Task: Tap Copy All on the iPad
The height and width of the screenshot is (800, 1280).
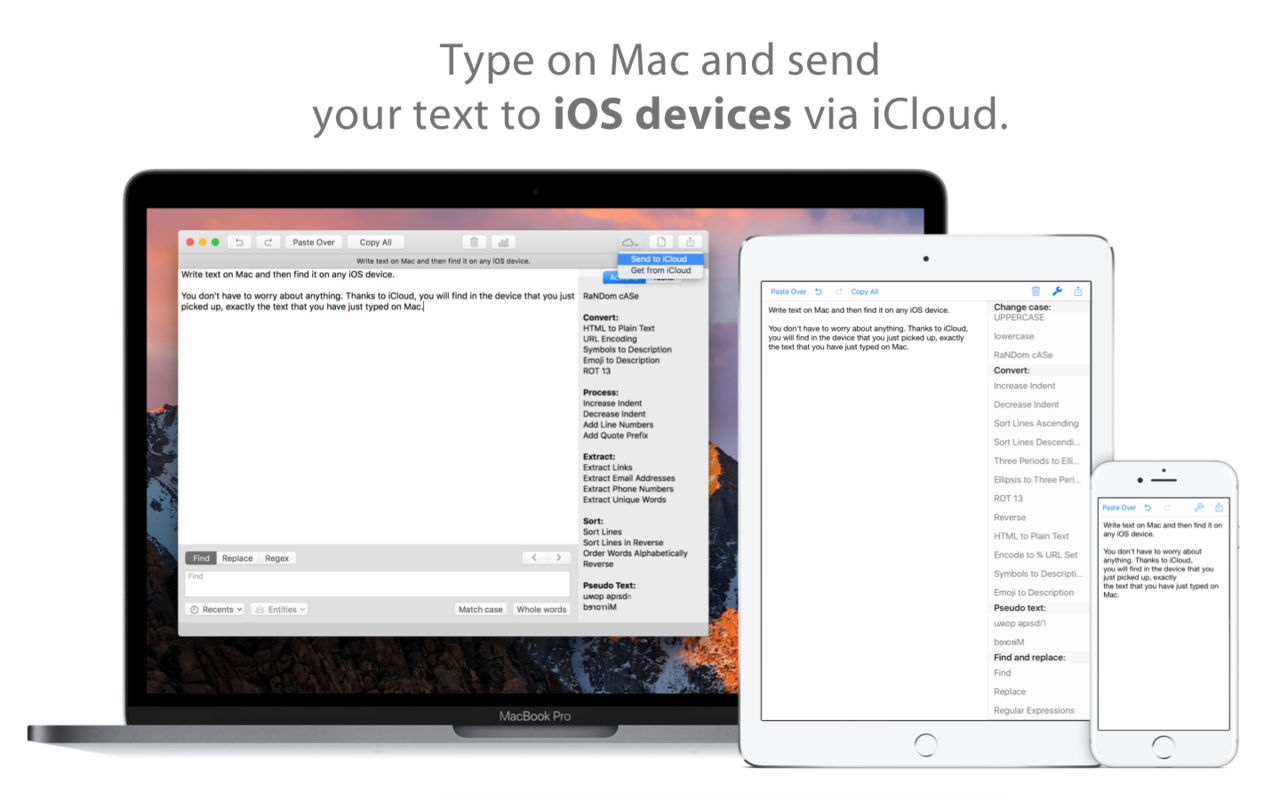Action: (865, 292)
